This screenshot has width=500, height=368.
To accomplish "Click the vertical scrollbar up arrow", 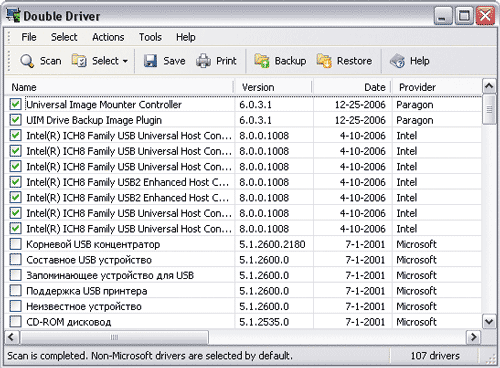I will [489, 86].
